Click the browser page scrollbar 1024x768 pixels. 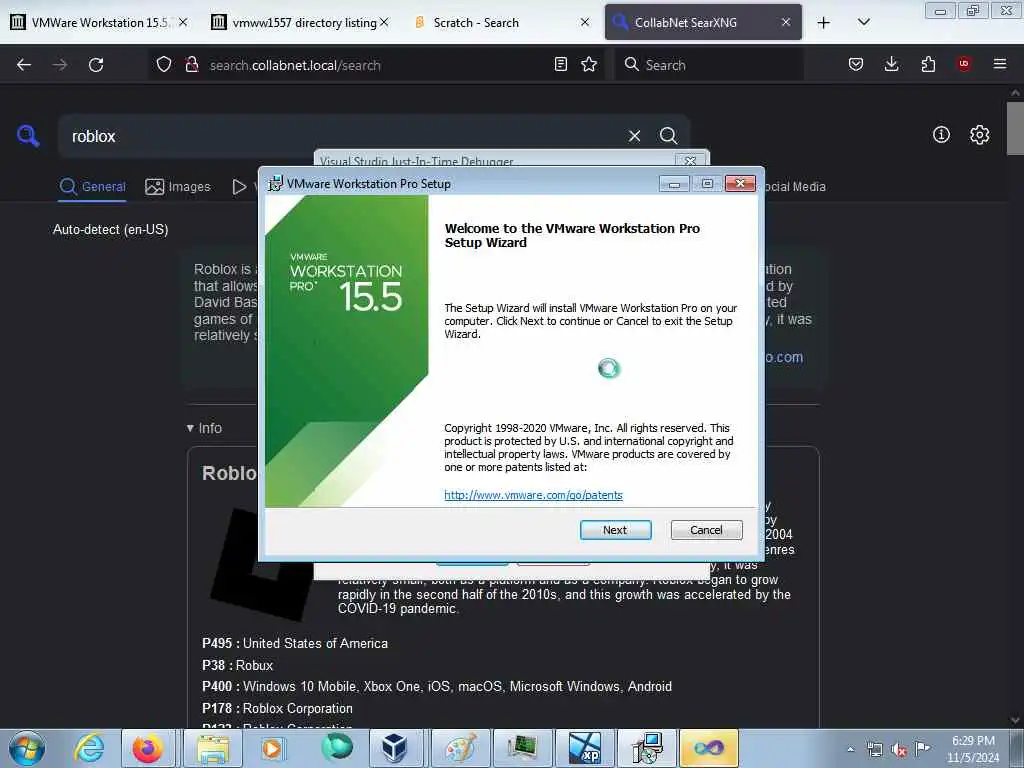(1015, 128)
